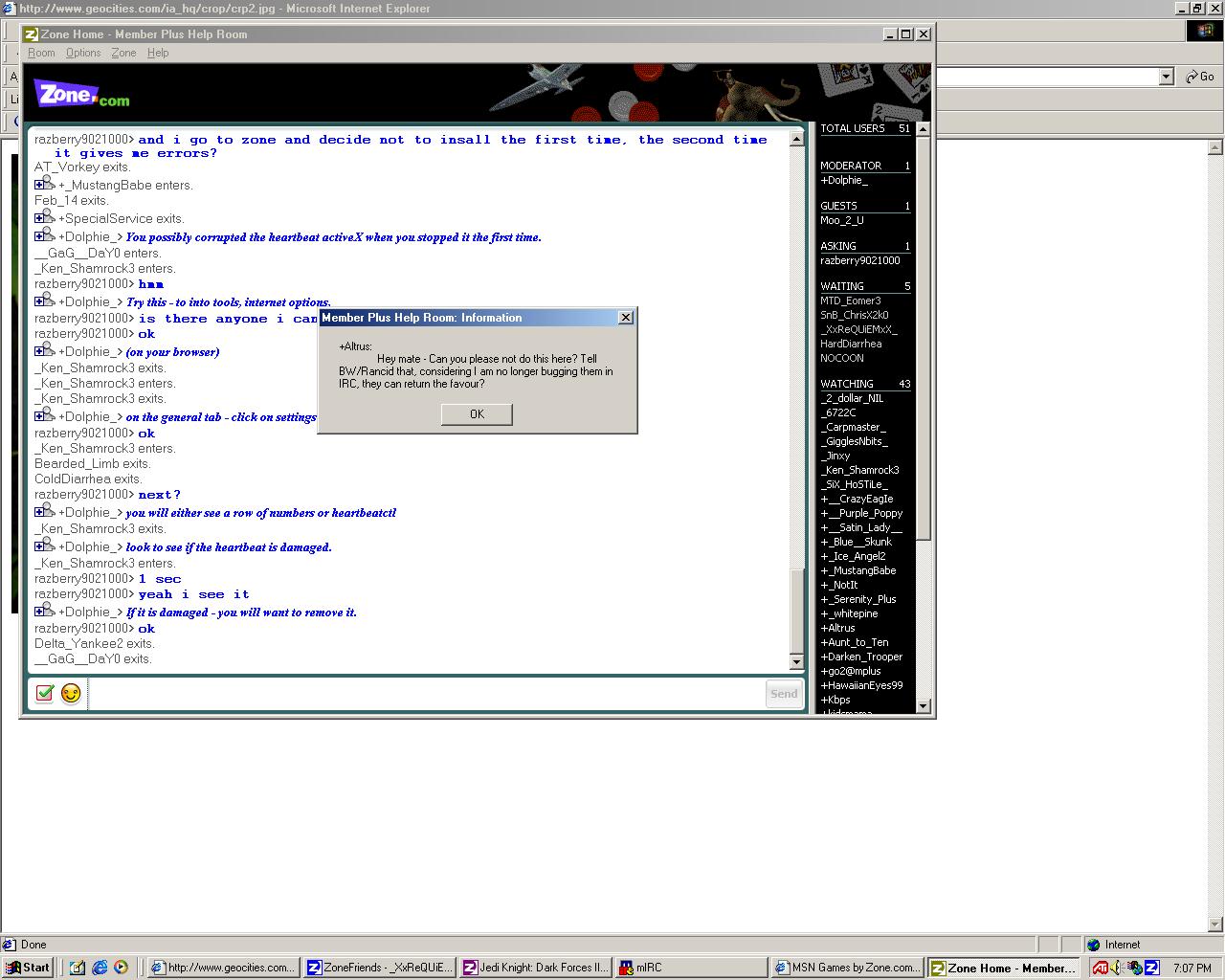The height and width of the screenshot is (980, 1225).
Task: Click the blue Zone tray icon
Action: [x=1151, y=968]
